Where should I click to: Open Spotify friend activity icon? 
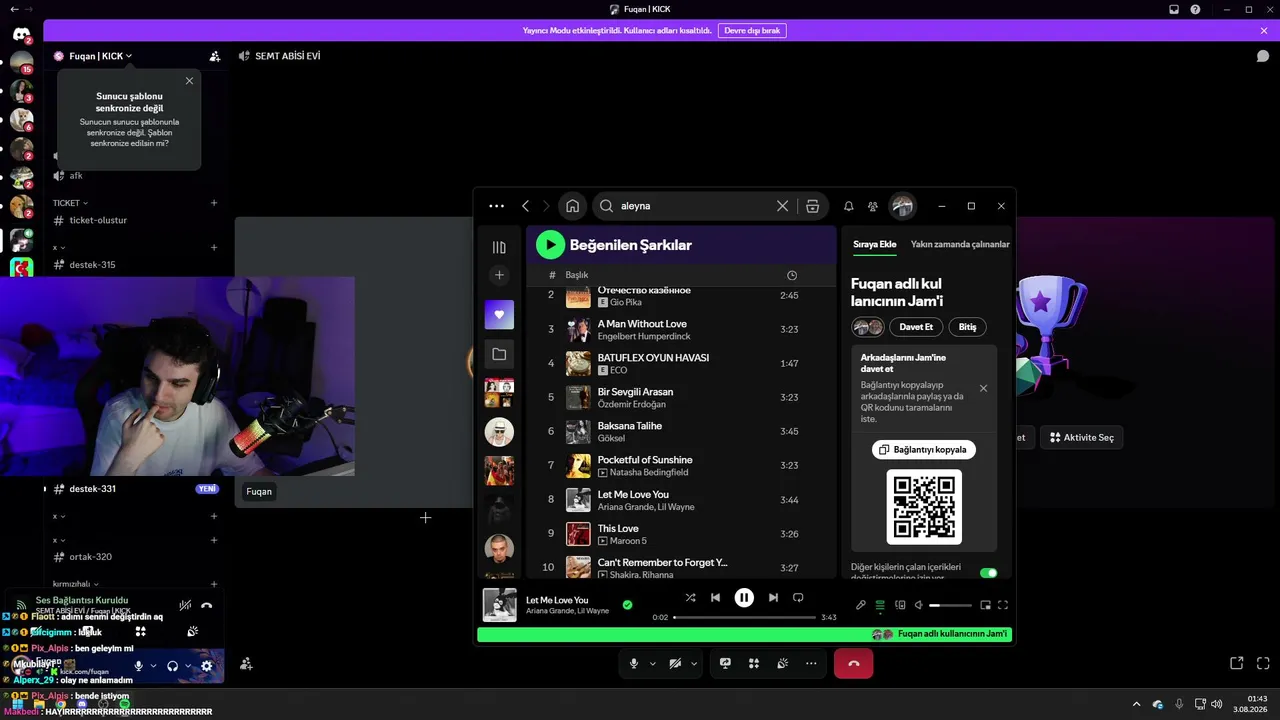(873, 206)
